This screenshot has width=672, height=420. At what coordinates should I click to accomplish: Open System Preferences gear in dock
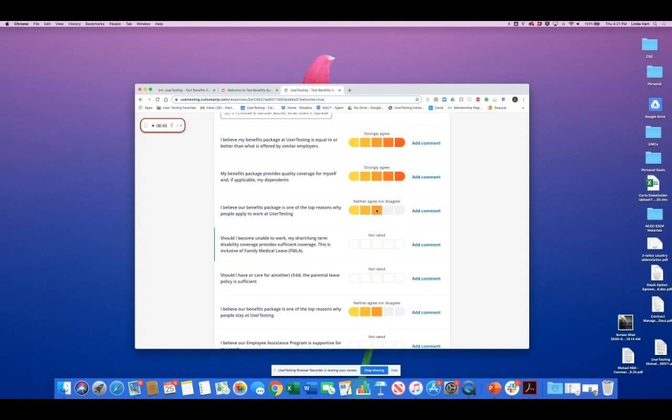coord(451,388)
